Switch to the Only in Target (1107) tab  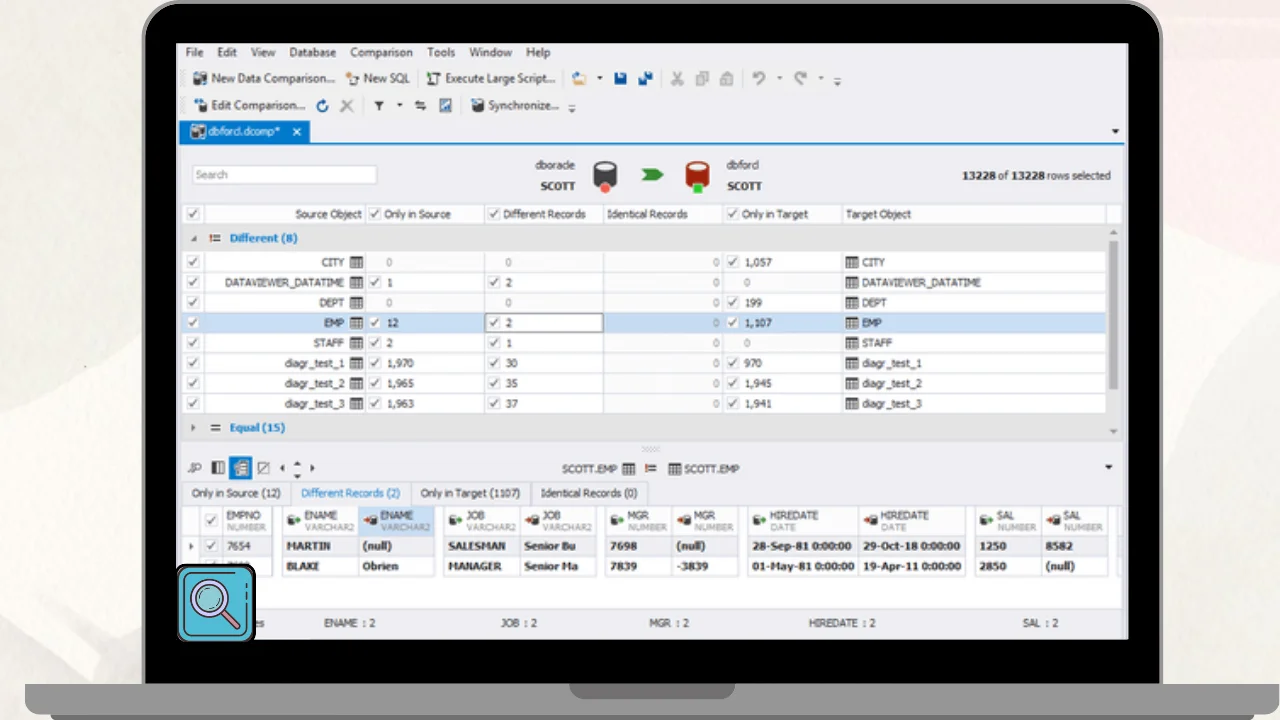tap(470, 493)
